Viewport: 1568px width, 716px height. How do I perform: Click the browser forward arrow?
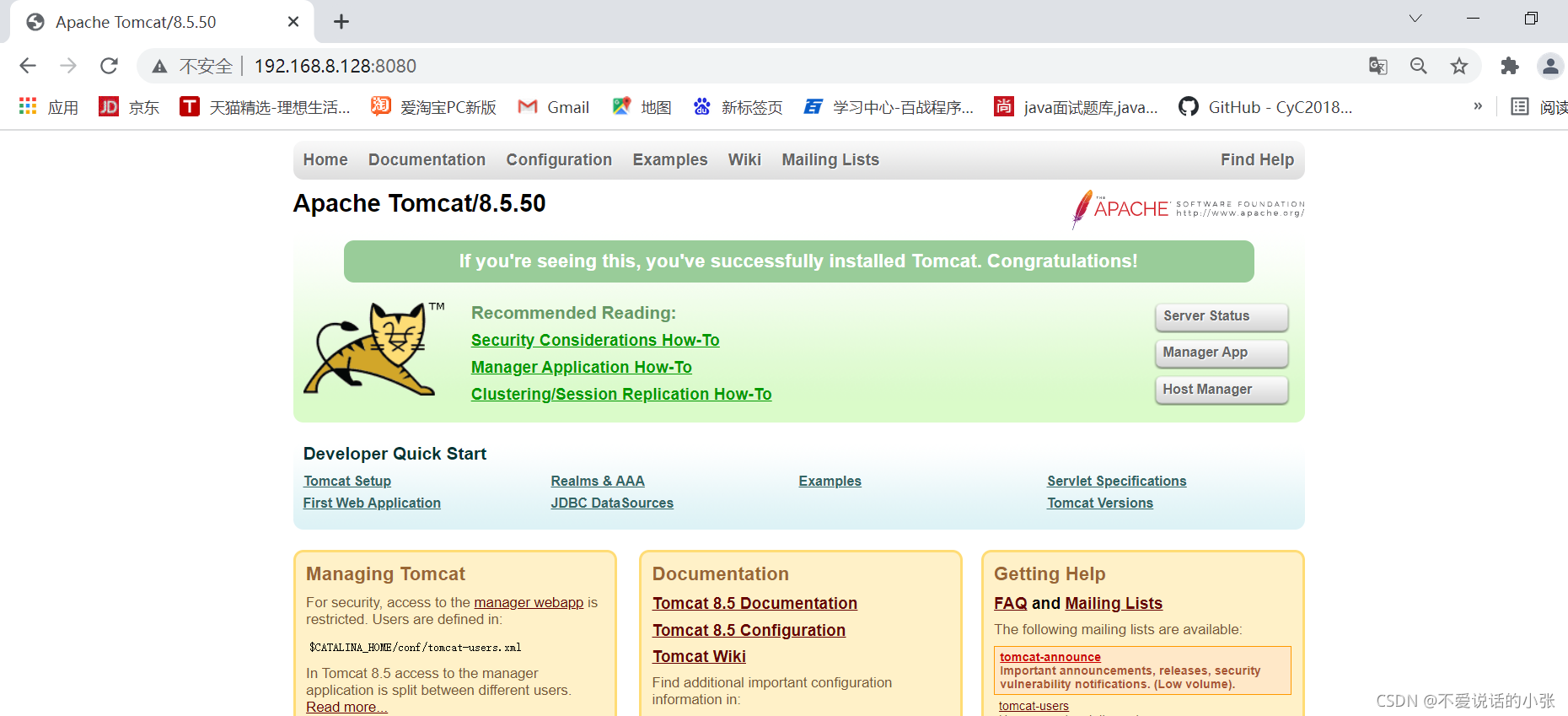click(68, 66)
